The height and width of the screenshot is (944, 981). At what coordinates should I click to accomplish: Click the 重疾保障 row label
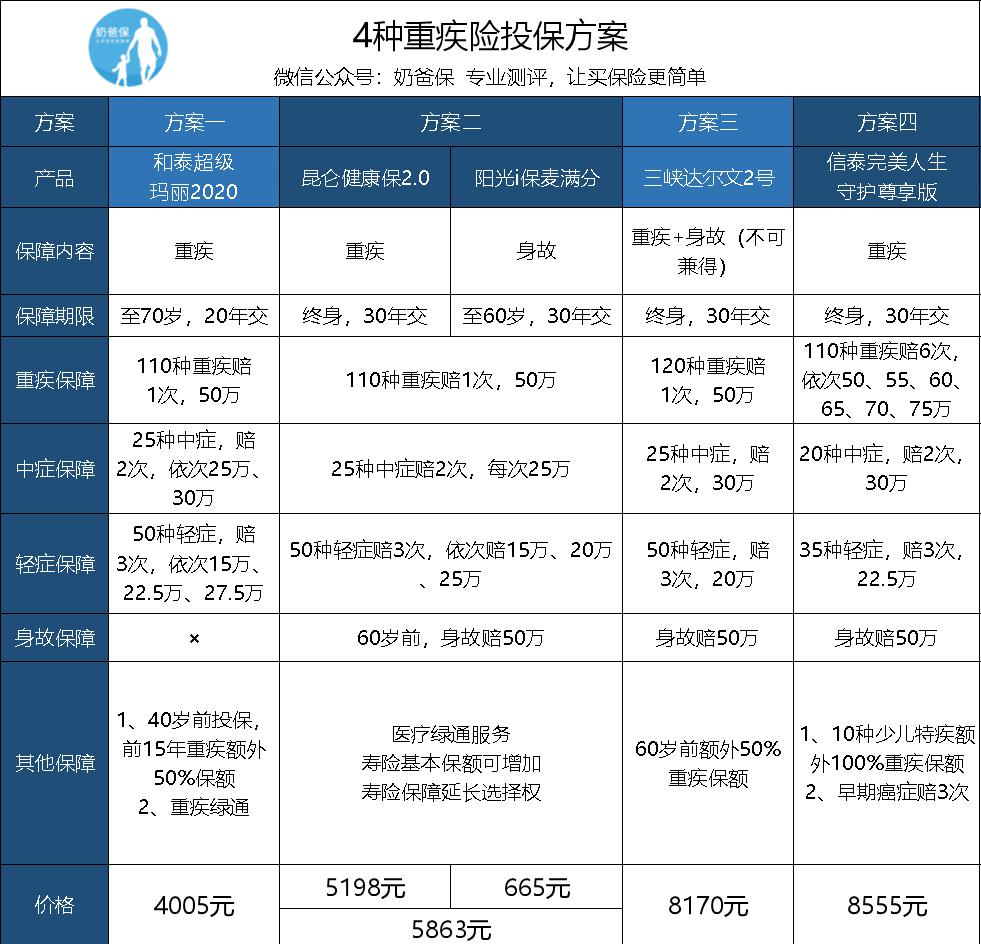[54, 380]
